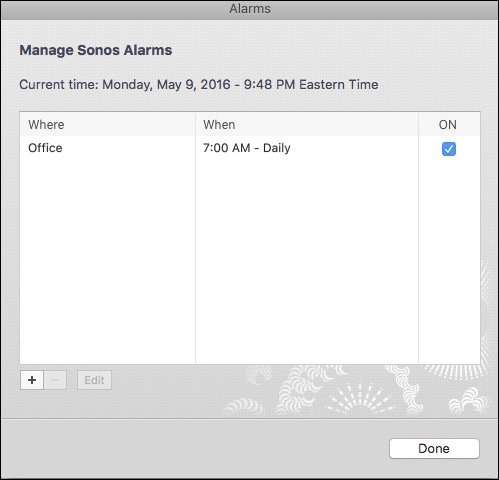Image resolution: width=499 pixels, height=480 pixels.
Task: Close the dialog with Done
Action: tap(434, 449)
